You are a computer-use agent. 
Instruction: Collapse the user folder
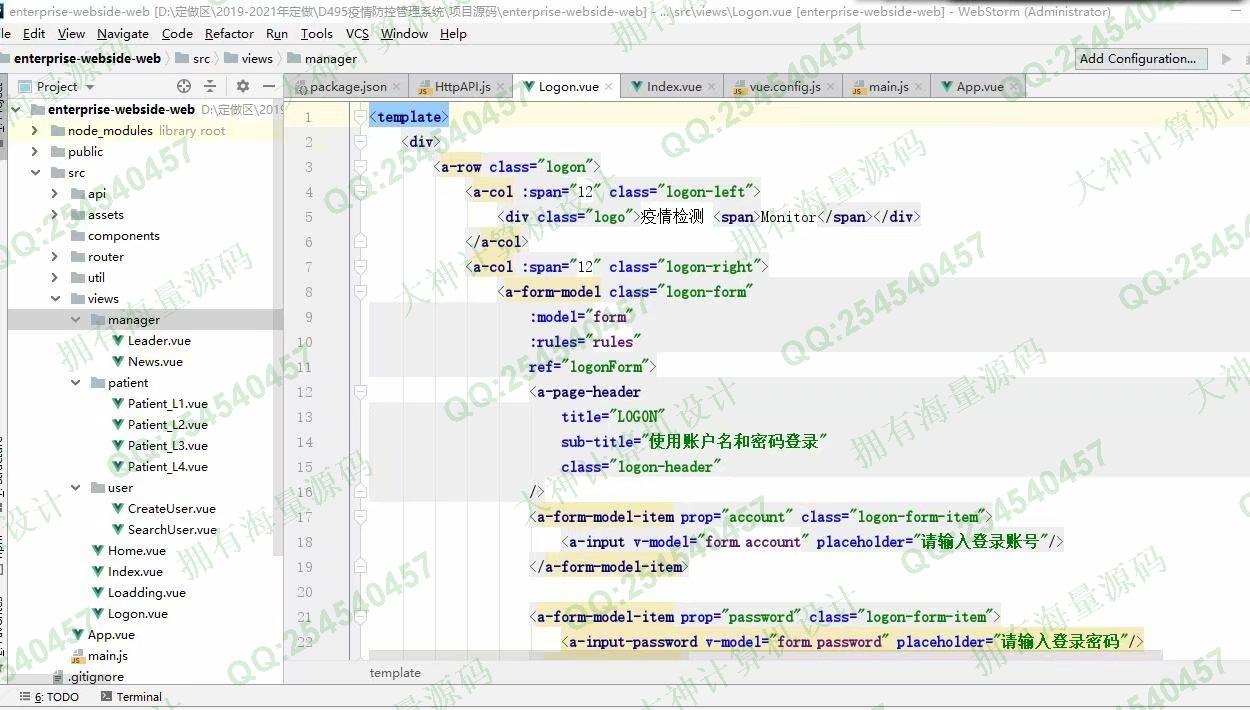(76, 488)
